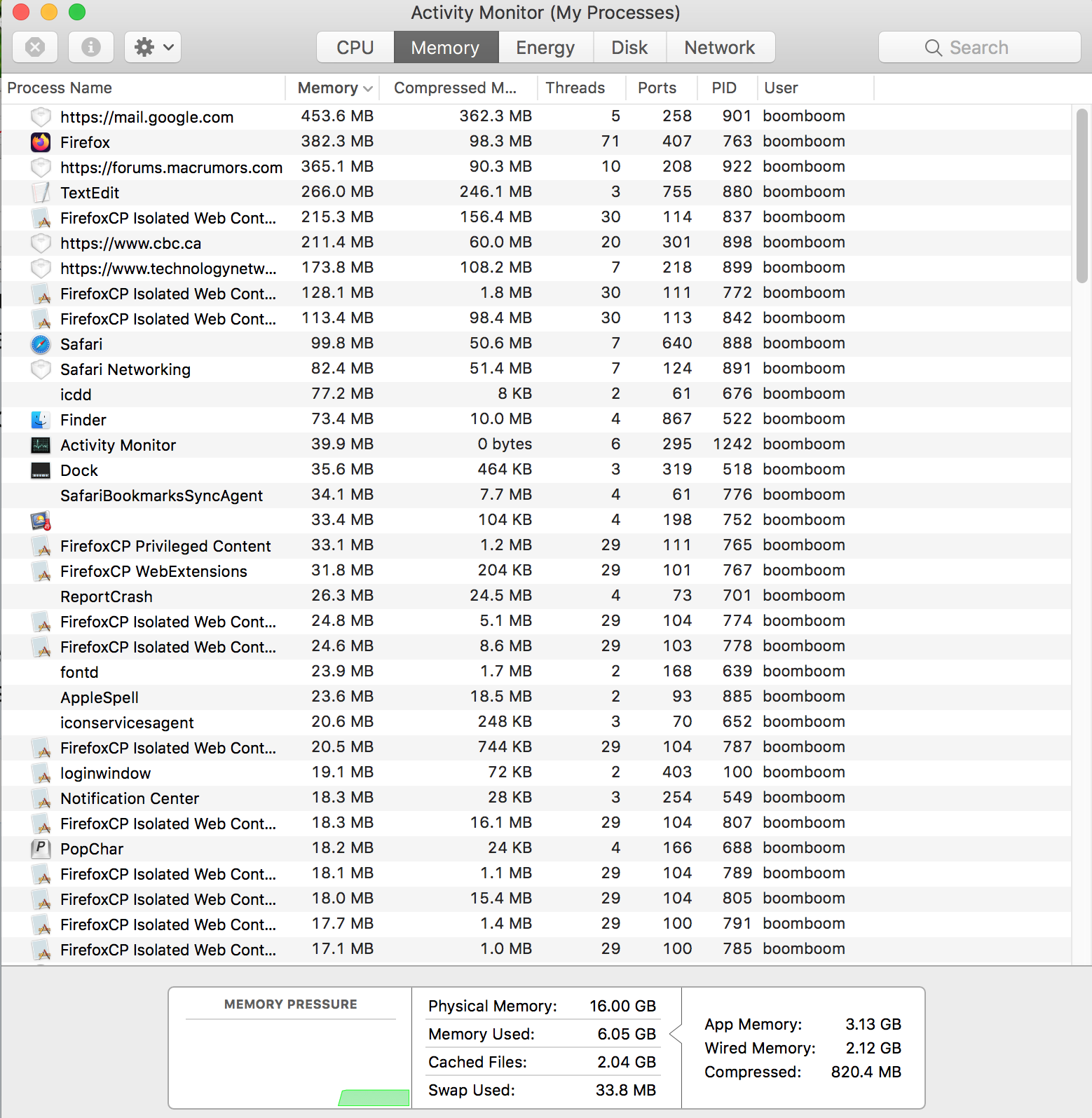The image size is (1092, 1118).
Task: Click the Quit Process stop icon
Action: pyautogui.click(x=35, y=47)
